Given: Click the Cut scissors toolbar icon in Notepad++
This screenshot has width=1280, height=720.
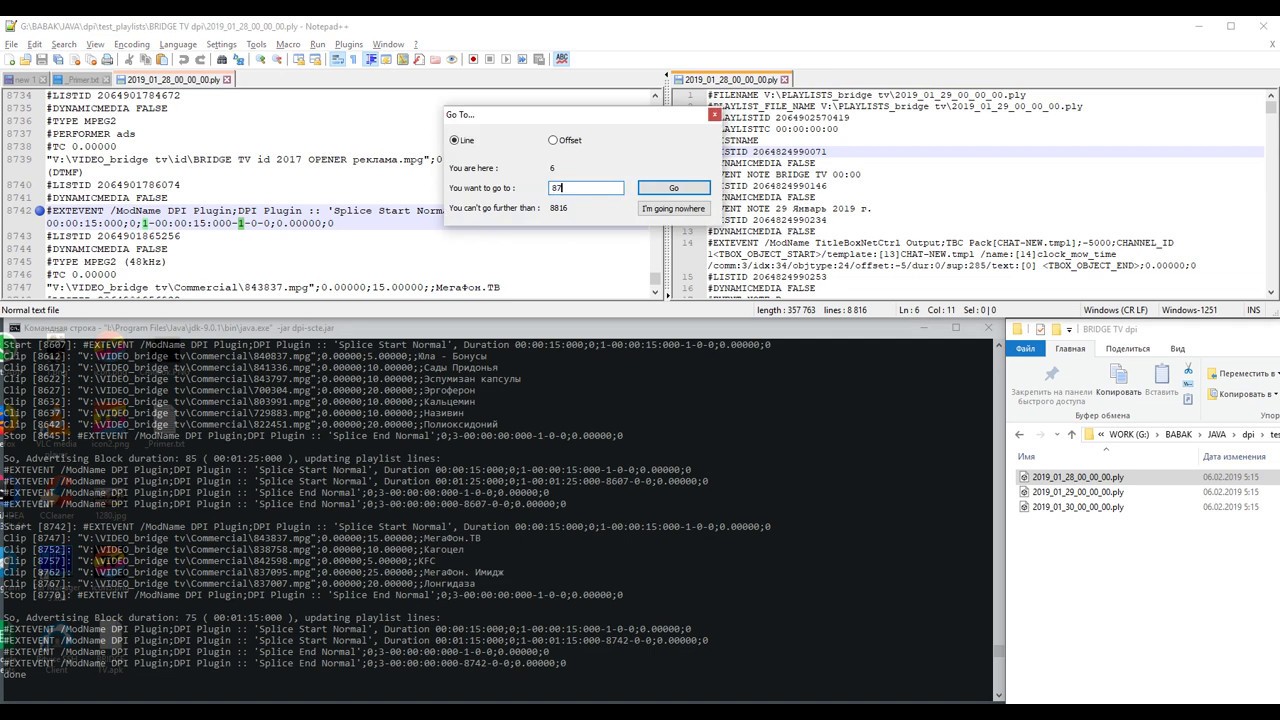Looking at the screenshot, I should (x=130, y=59).
